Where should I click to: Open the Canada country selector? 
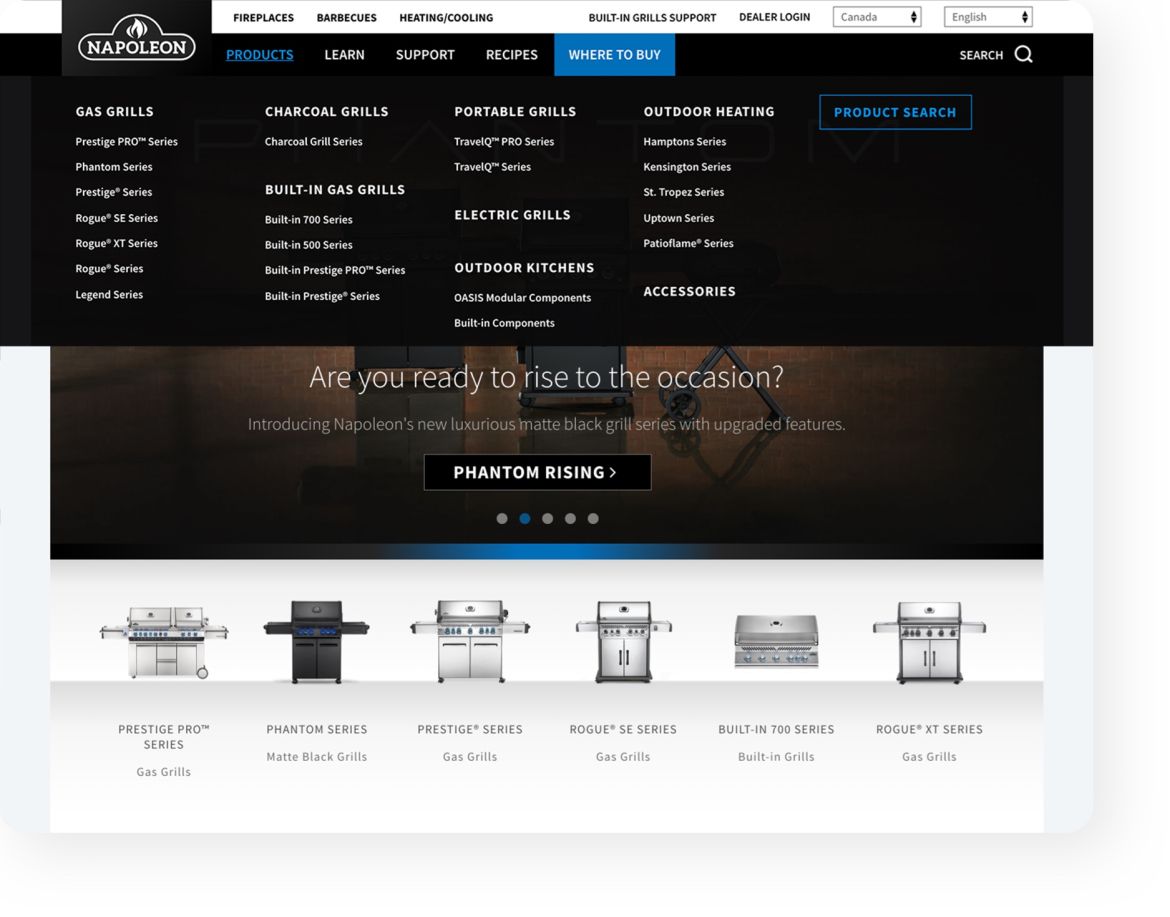coord(876,16)
